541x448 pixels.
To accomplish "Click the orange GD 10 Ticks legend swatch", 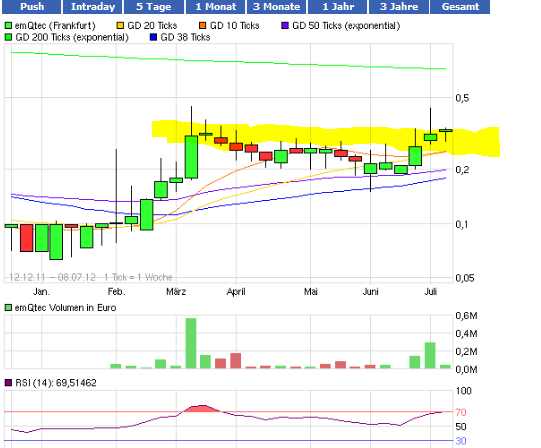I will [203, 26].
